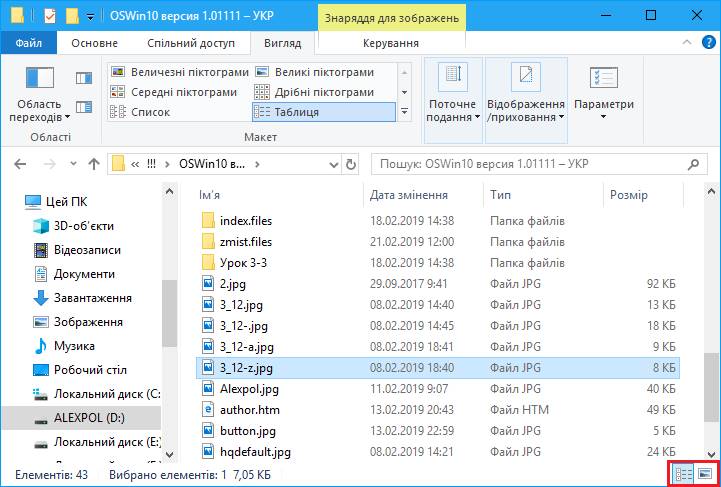Go back with the left arrow button
721x487 pixels.
pos(20,164)
